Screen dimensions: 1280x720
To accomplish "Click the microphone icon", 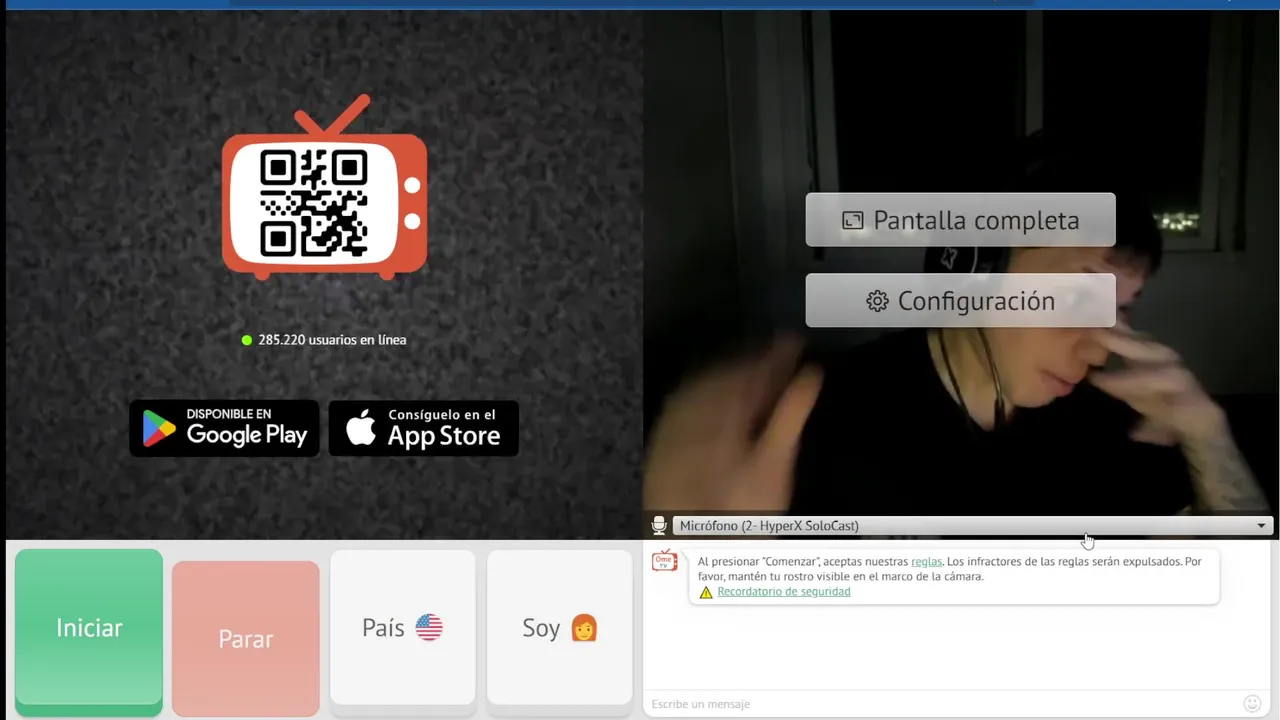I will [x=659, y=526].
